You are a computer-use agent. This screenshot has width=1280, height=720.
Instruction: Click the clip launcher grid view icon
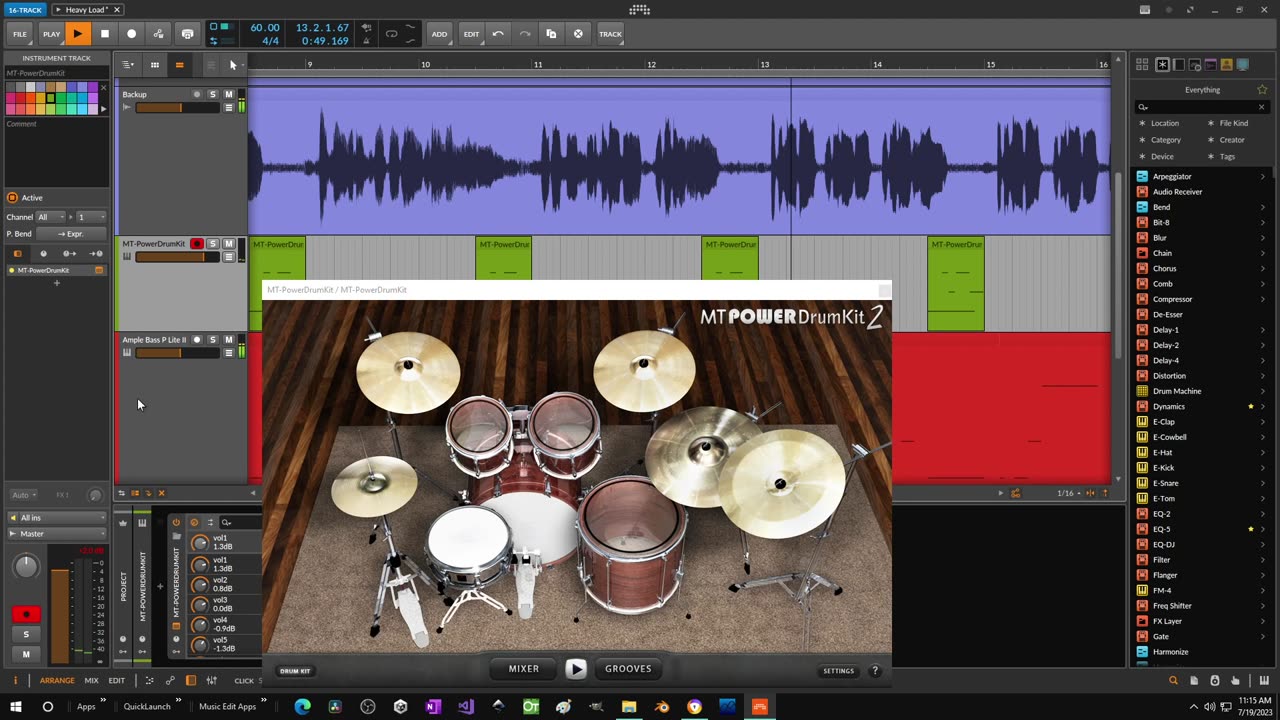154,65
